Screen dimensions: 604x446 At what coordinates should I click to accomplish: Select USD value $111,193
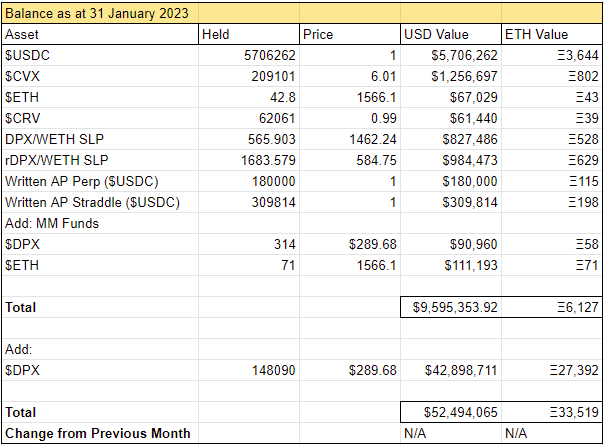pos(471,265)
